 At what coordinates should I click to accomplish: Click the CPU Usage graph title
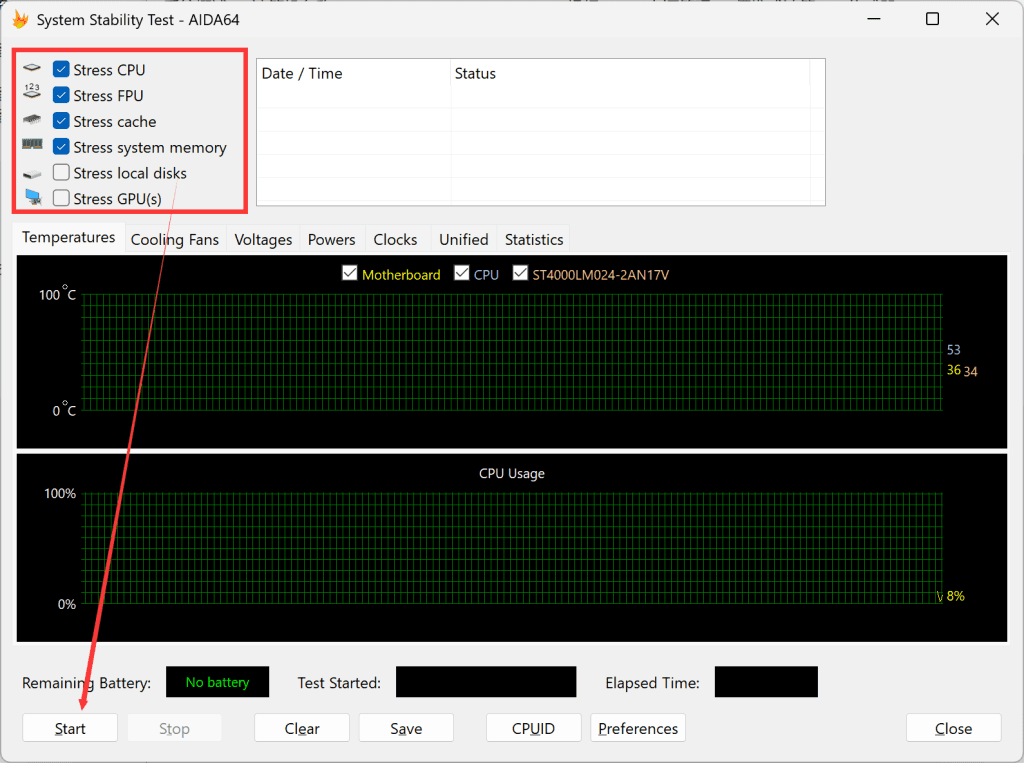click(x=511, y=474)
